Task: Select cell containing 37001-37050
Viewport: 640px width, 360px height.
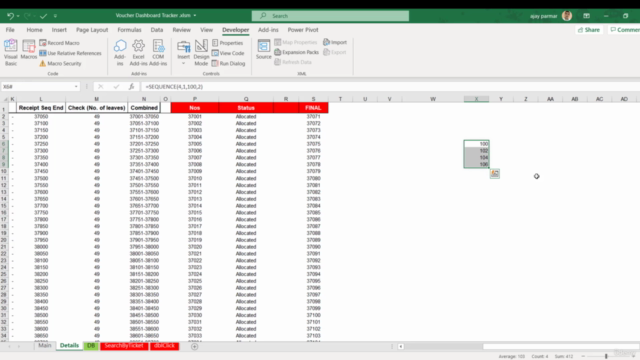Action: (144, 116)
